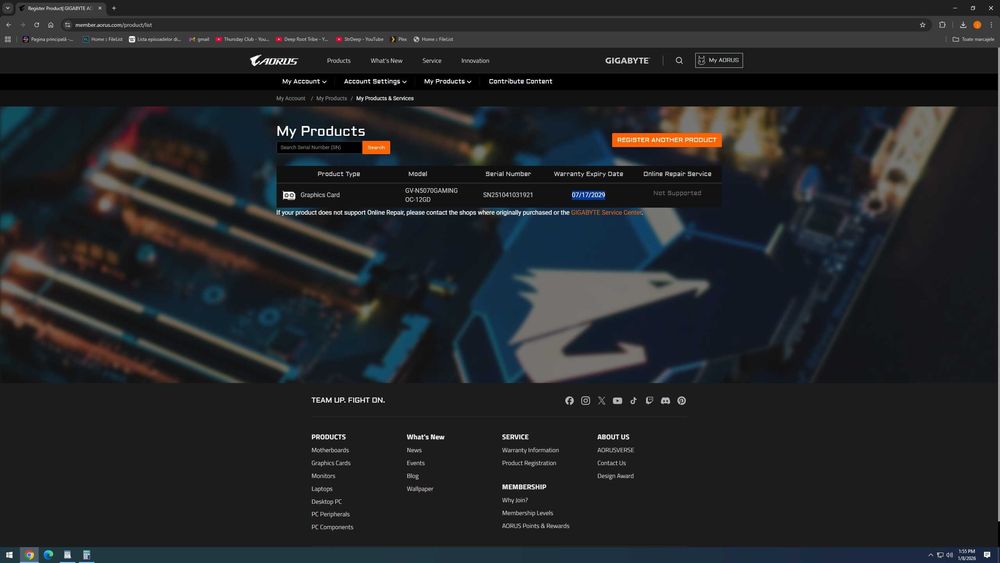Click the orange Search button

(376, 147)
